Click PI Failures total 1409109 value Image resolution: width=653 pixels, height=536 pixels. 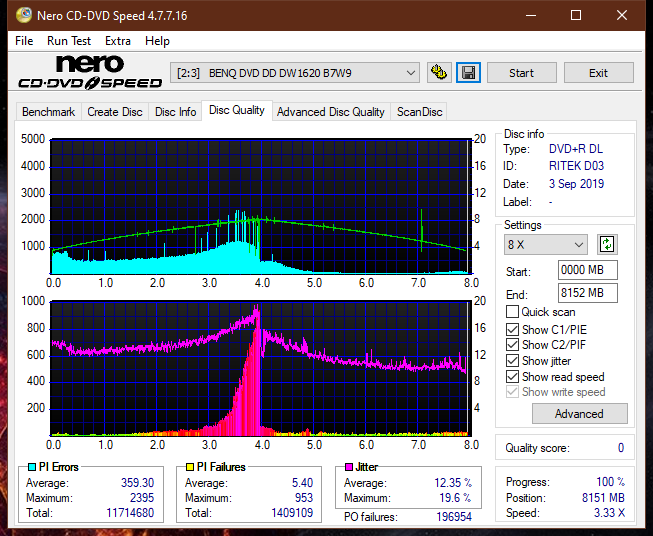292,513
